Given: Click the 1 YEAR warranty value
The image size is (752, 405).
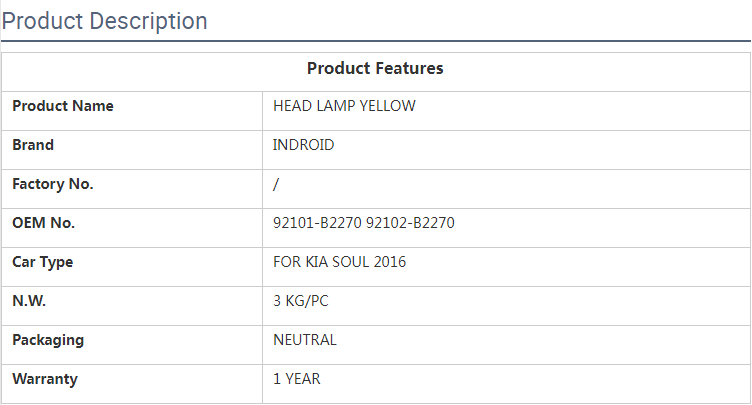Looking at the screenshot, I should coord(297,379).
